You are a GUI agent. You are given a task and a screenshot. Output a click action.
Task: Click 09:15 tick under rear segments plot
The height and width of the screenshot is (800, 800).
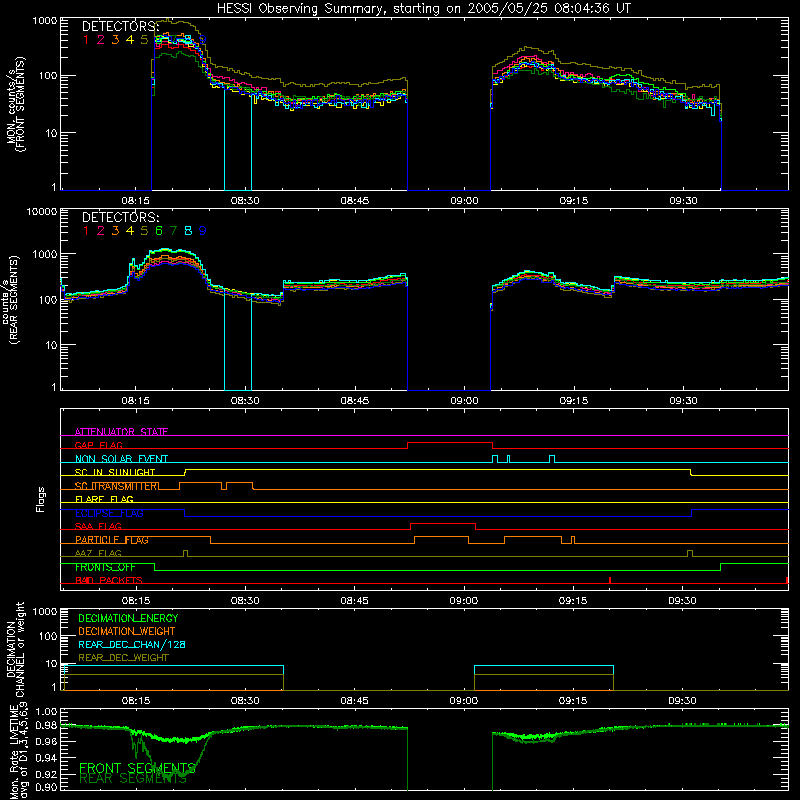[573, 401]
